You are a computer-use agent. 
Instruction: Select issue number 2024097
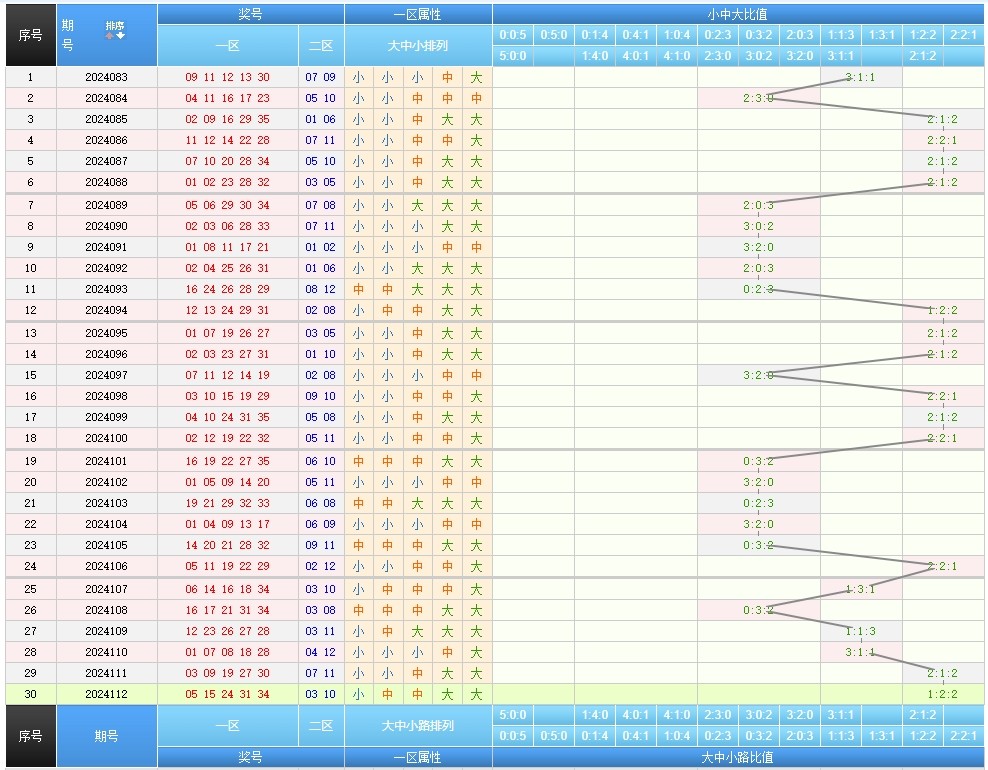106,376
